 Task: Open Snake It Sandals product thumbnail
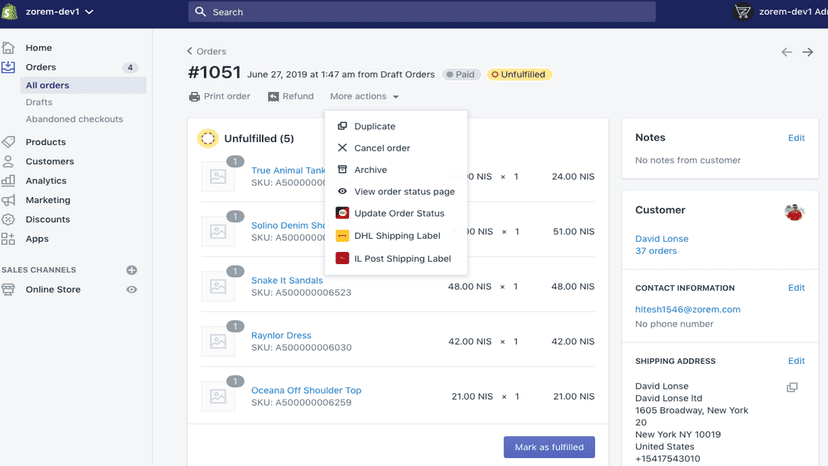point(218,286)
